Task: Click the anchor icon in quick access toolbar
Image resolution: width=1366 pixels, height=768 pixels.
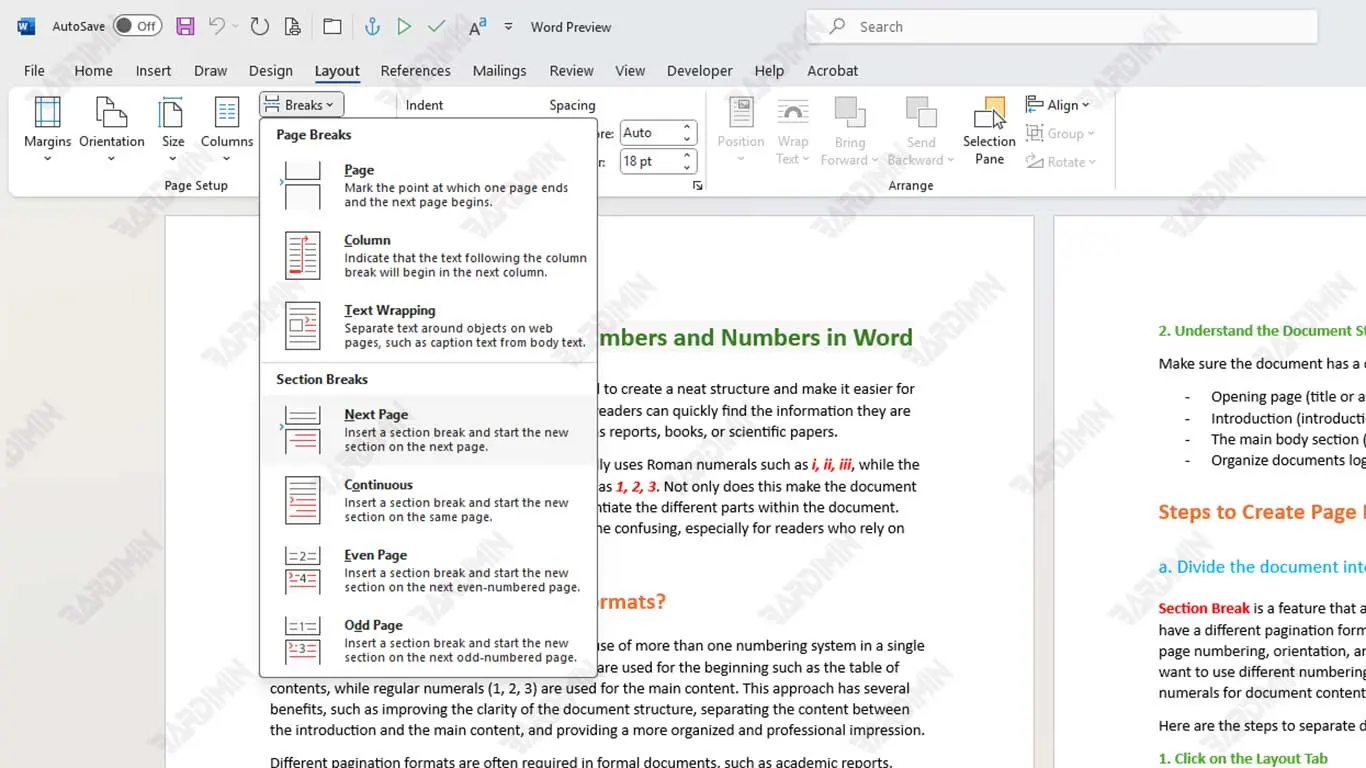Action: point(372,27)
